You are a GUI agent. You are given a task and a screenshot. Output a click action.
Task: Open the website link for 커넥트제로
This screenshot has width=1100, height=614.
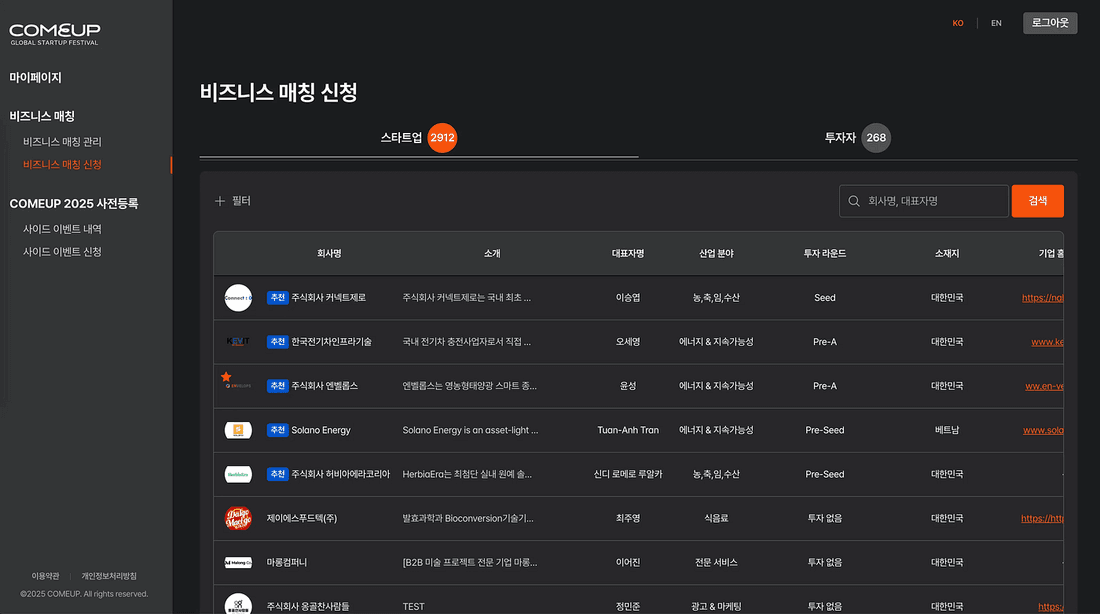click(1042, 298)
